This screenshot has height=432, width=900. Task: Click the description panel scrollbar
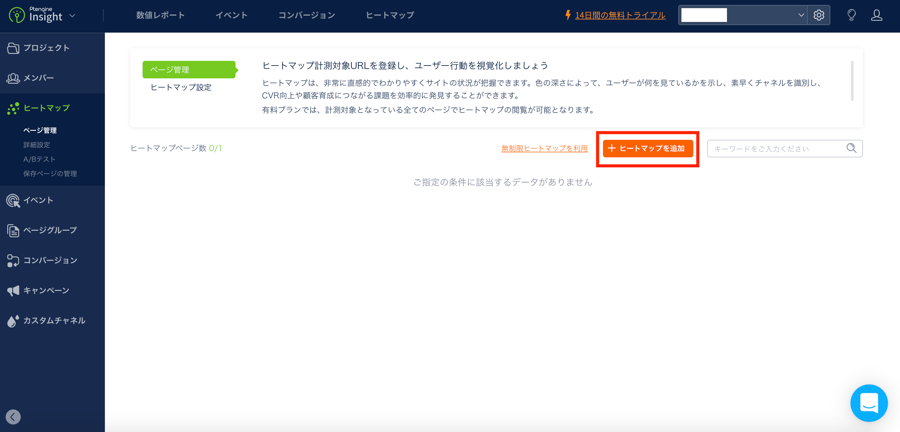(x=852, y=81)
